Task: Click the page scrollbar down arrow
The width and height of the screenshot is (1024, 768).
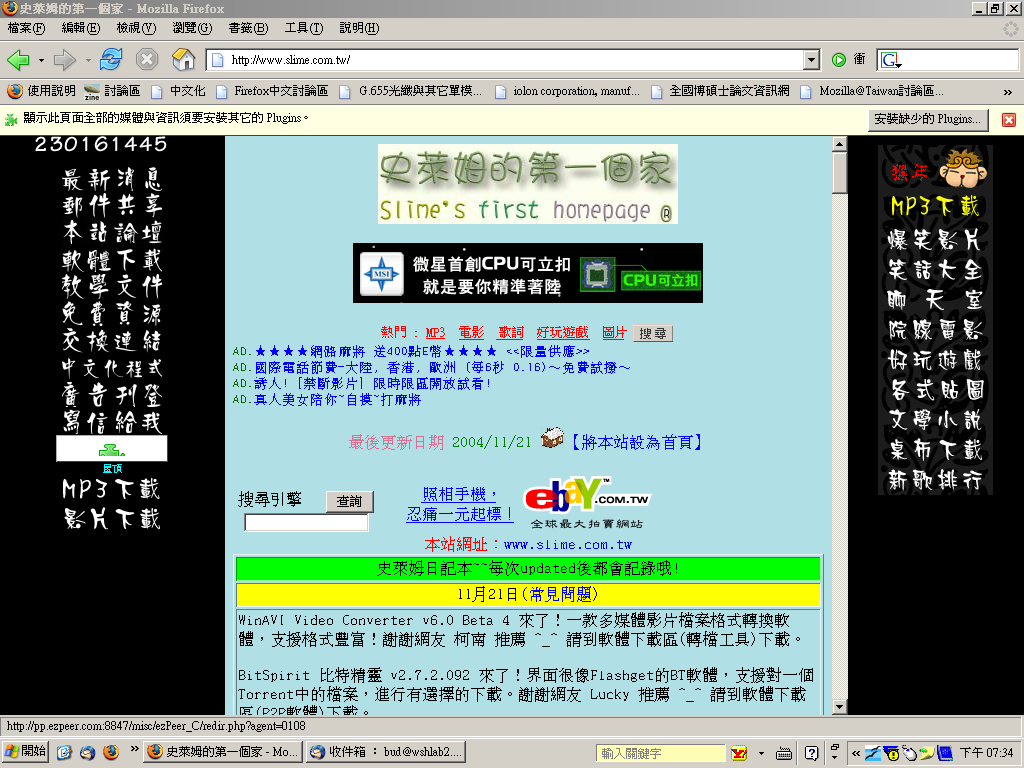Action: (x=840, y=707)
